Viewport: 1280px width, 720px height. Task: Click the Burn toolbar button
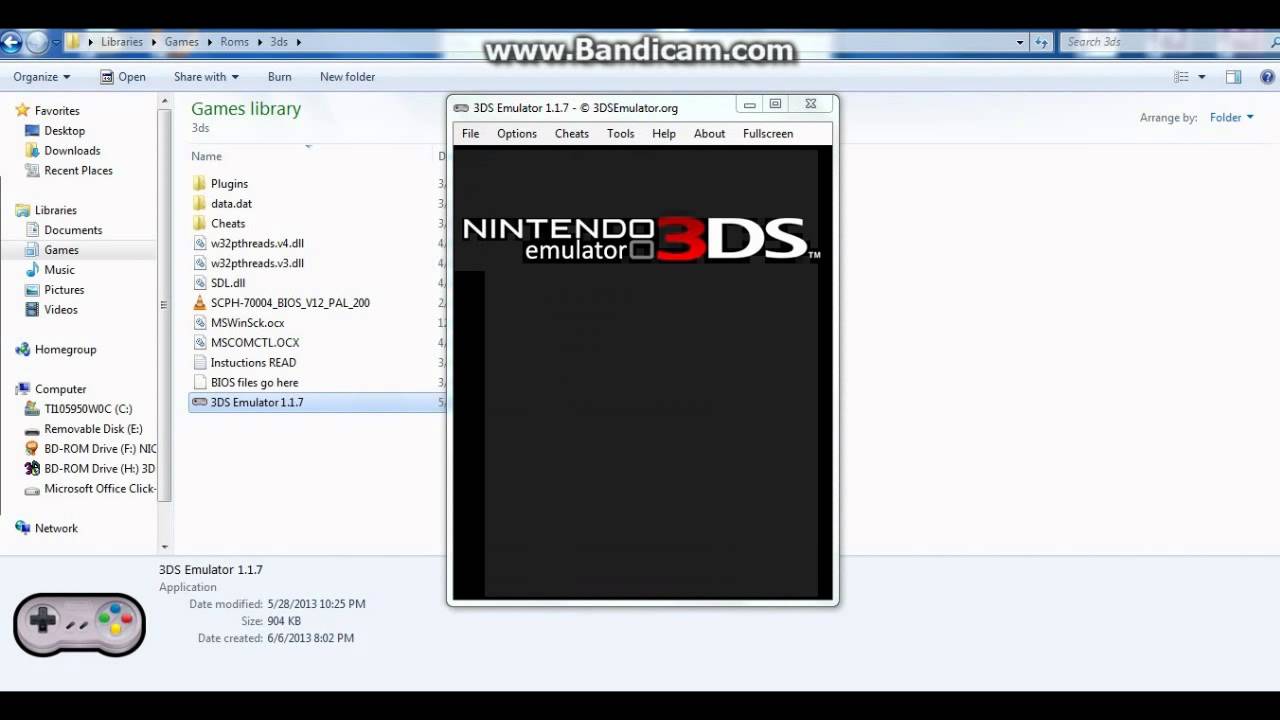[280, 77]
